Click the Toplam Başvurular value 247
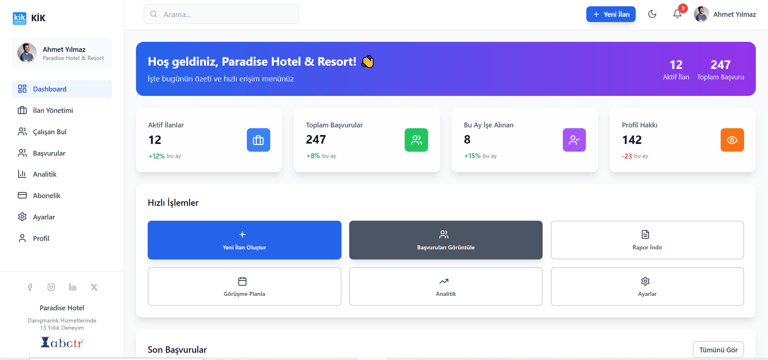 [x=316, y=140]
